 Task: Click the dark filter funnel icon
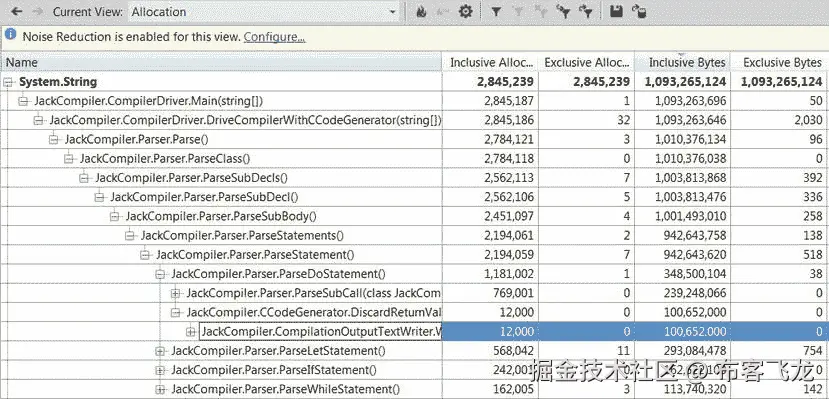tap(496, 11)
